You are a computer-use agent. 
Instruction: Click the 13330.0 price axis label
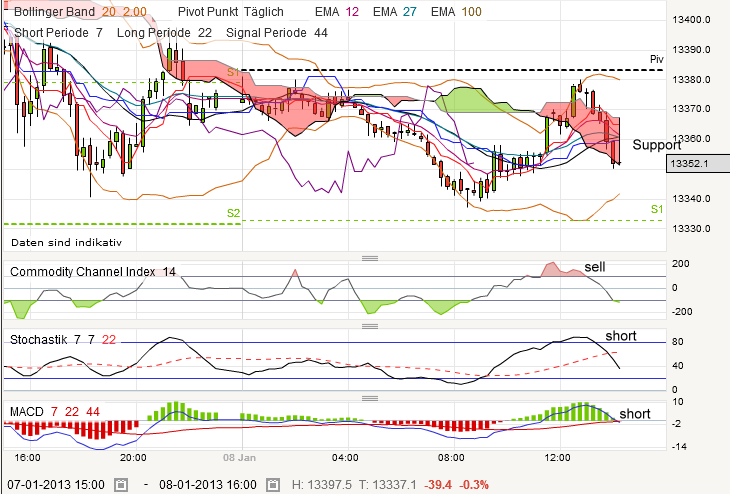pos(691,229)
